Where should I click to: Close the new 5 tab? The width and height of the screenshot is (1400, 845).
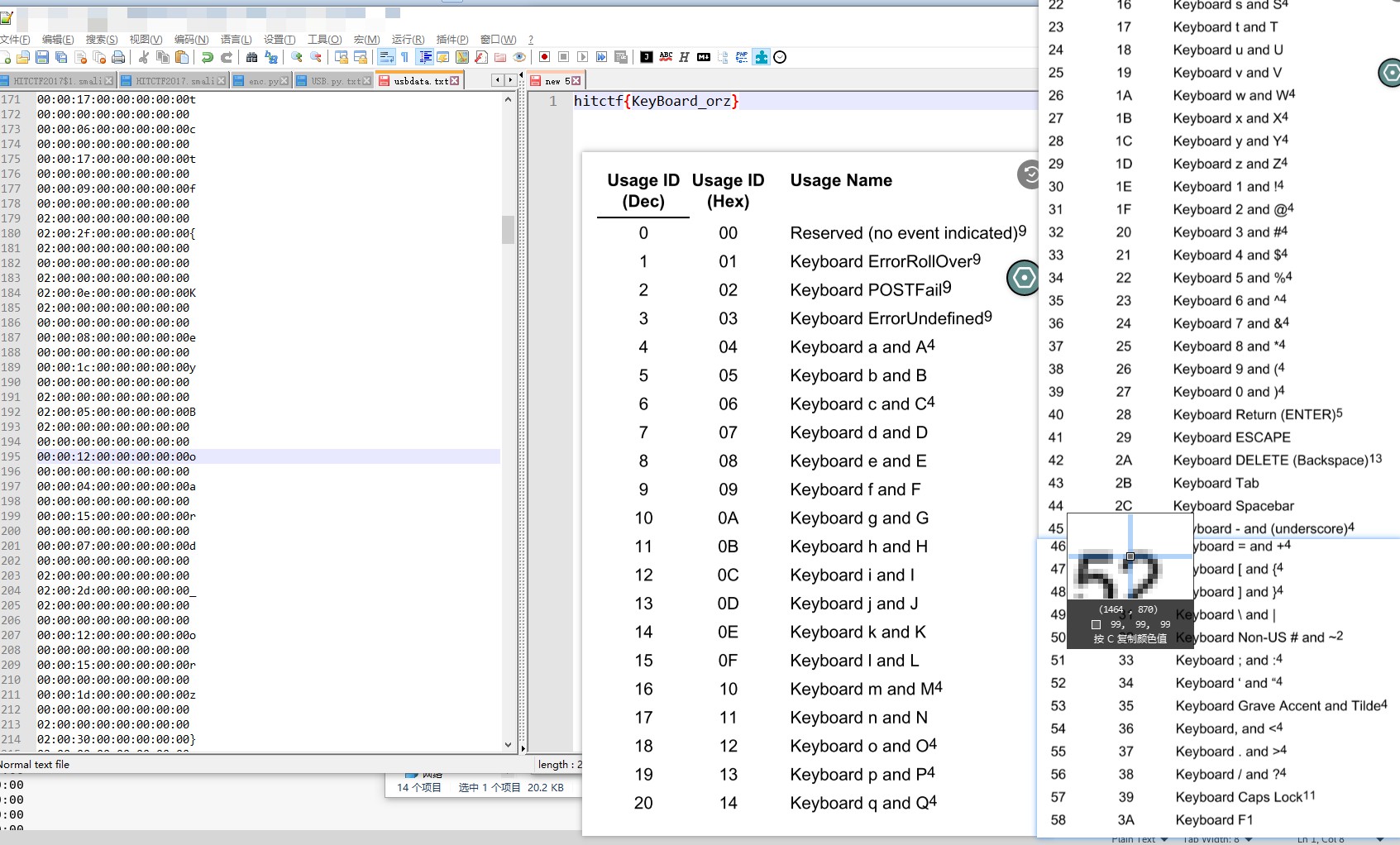click(576, 81)
